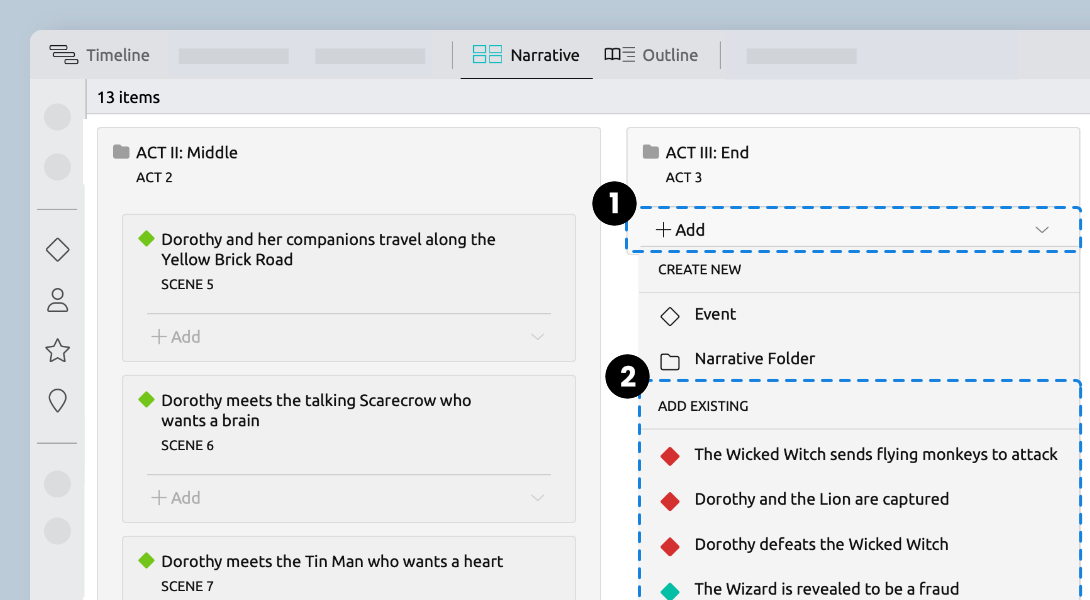The image size is (1090, 600).
Task: Select the ACT III: End folder title
Action: pos(707,152)
